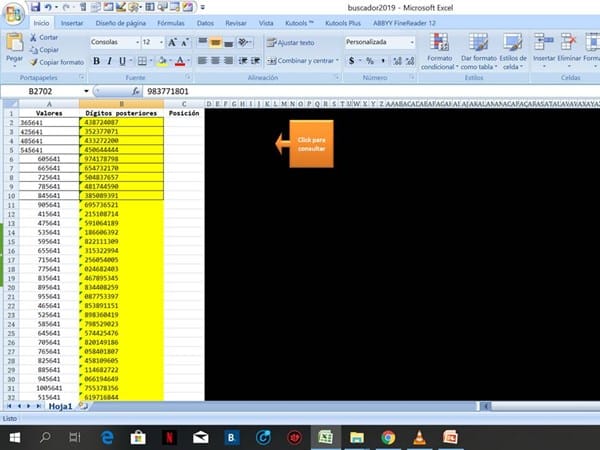Toggle middle vertical alignment
The height and width of the screenshot is (450, 600).
tap(215, 42)
